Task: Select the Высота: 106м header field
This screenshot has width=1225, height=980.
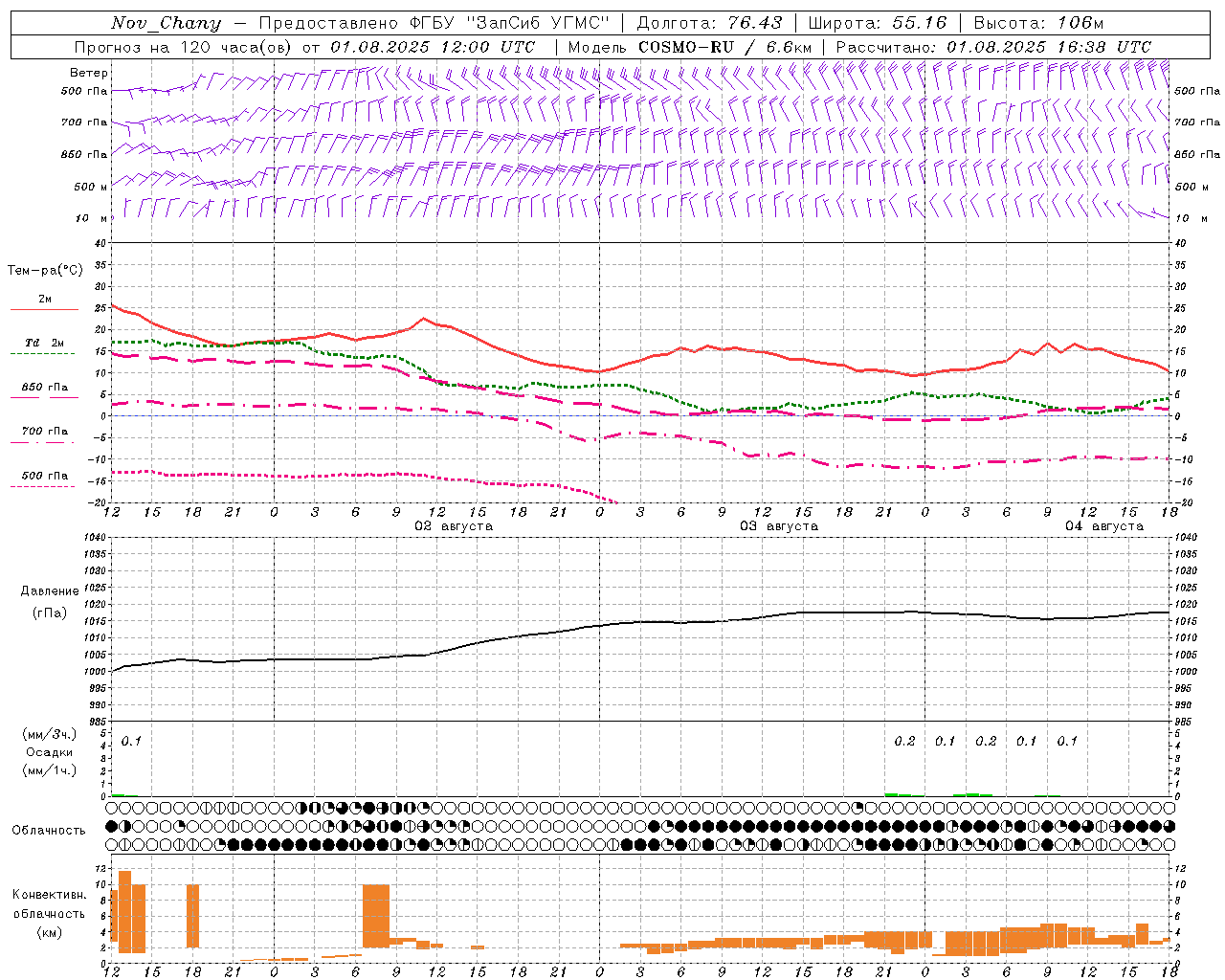Action: point(1038,23)
